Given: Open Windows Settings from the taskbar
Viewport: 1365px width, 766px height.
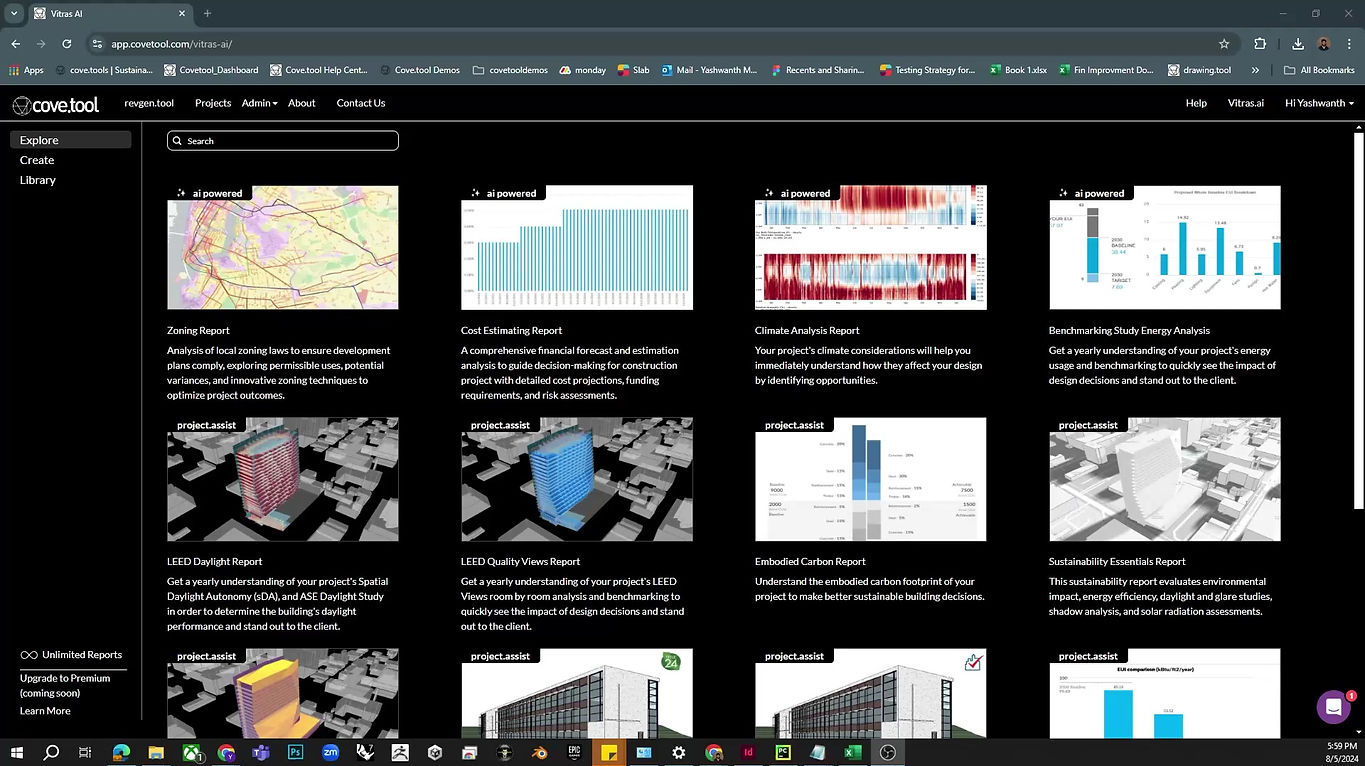Looking at the screenshot, I should pos(679,752).
